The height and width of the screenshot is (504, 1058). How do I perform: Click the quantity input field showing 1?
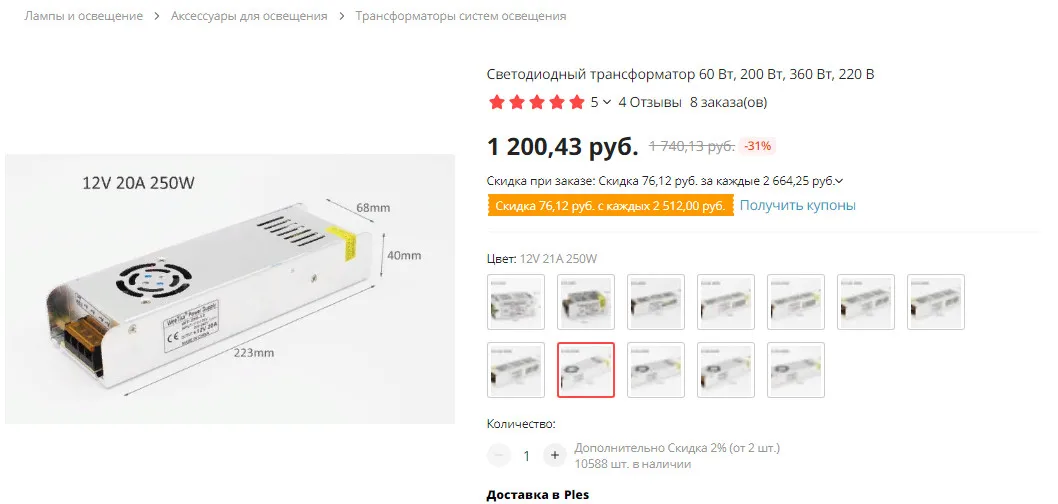(x=527, y=455)
